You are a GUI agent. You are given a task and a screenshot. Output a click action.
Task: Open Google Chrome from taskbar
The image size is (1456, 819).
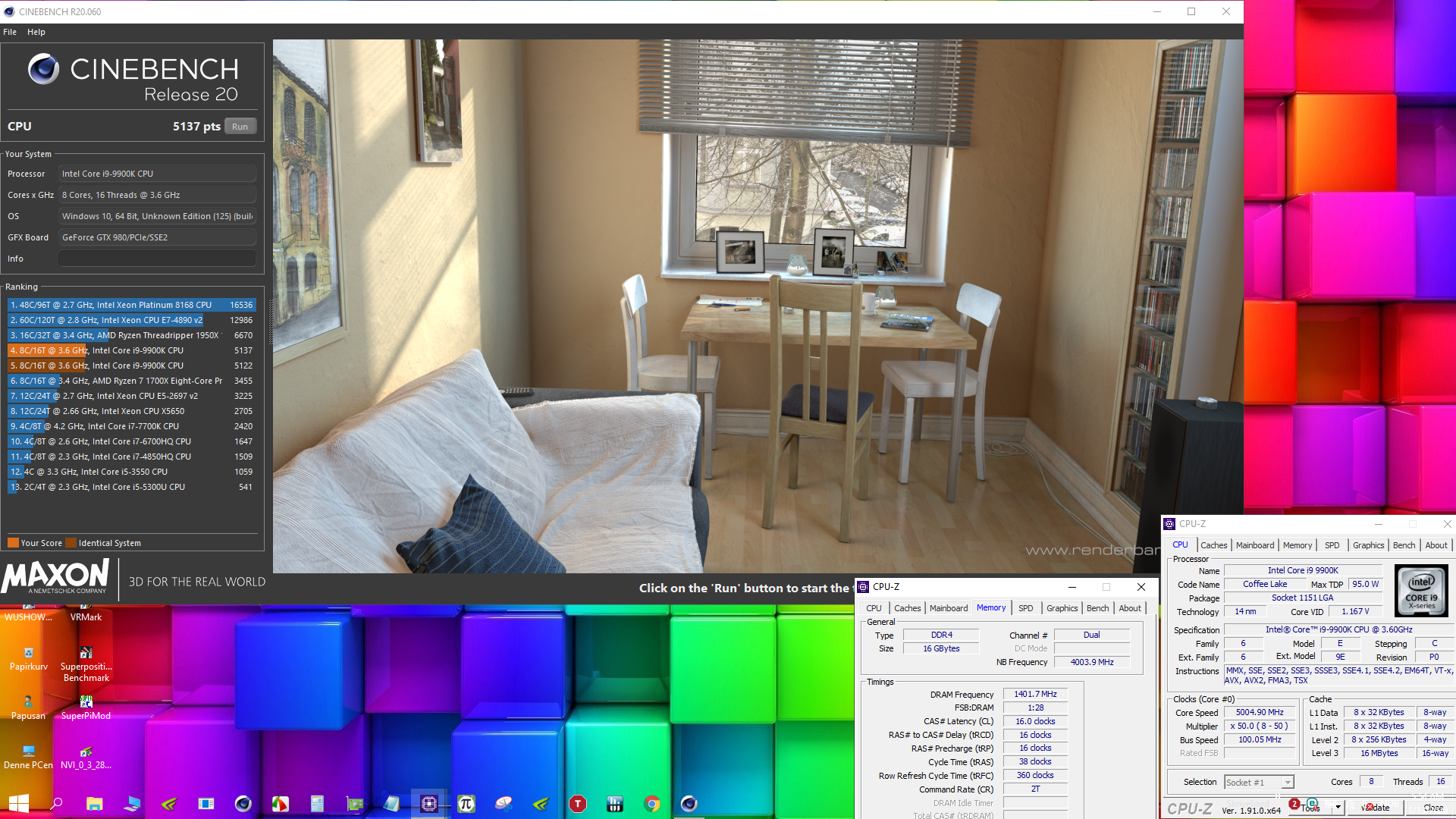[652, 804]
